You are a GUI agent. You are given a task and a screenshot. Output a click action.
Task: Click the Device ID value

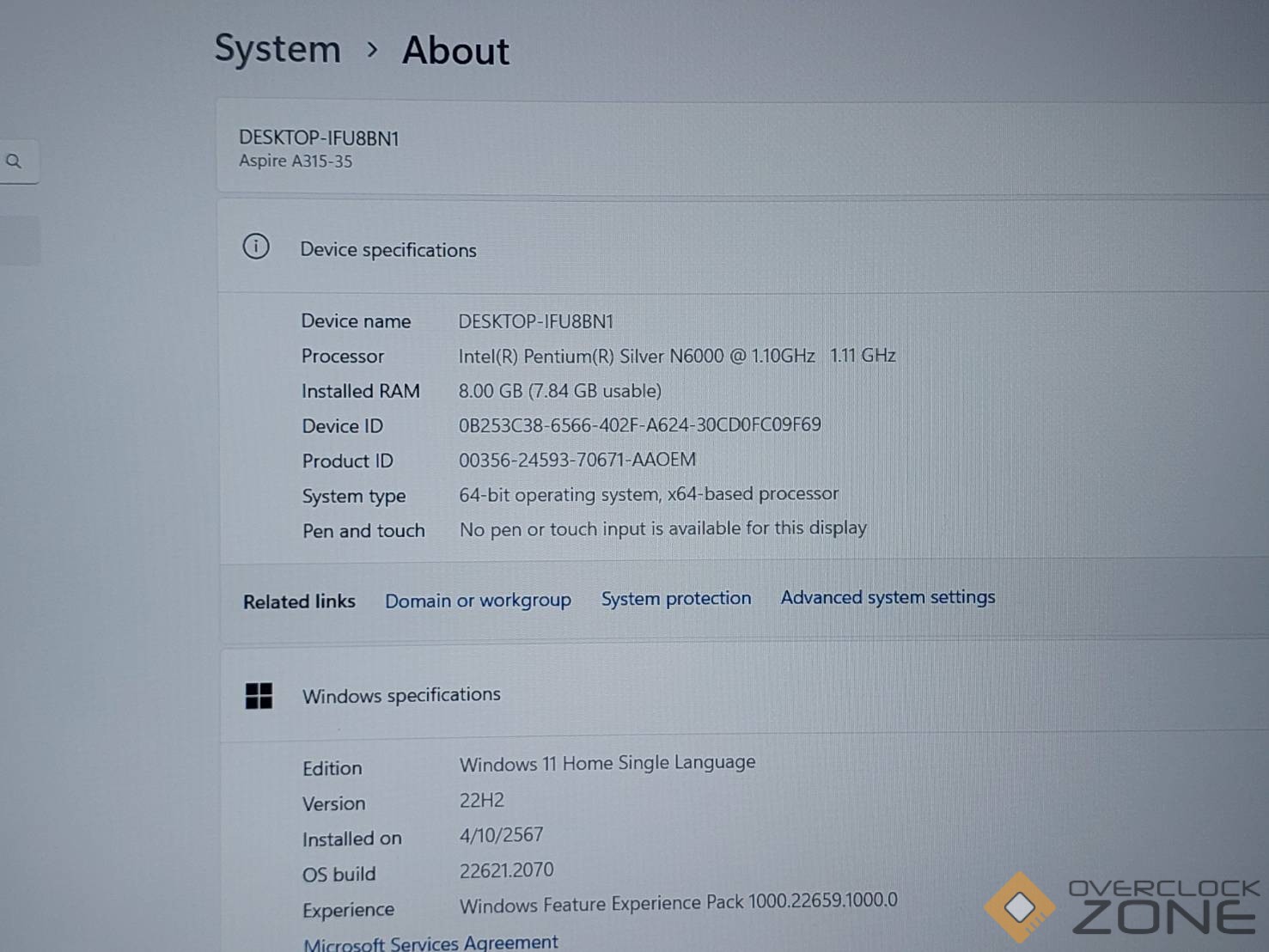click(x=639, y=424)
